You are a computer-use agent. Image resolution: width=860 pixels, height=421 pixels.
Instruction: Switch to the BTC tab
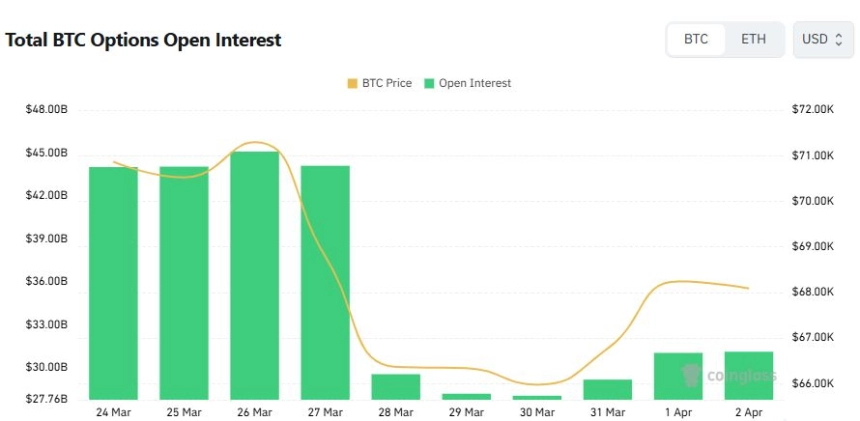[x=696, y=40]
